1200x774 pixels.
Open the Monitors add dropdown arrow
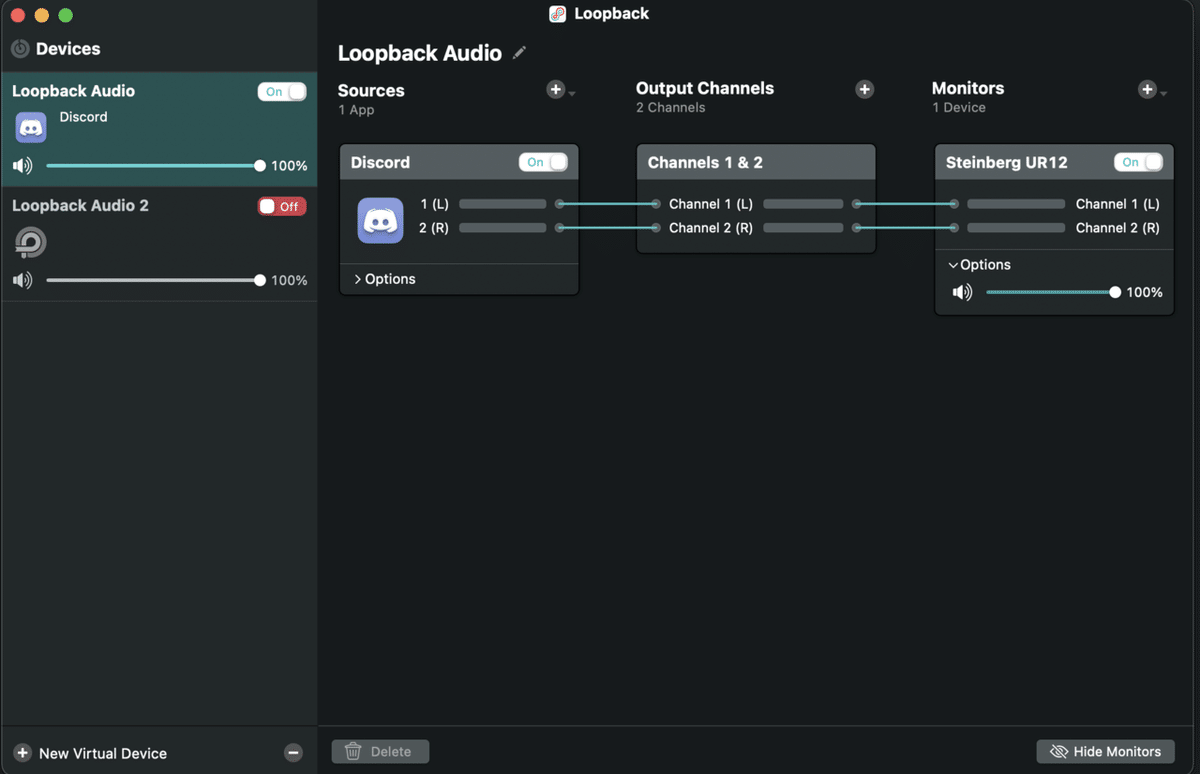point(1162,94)
